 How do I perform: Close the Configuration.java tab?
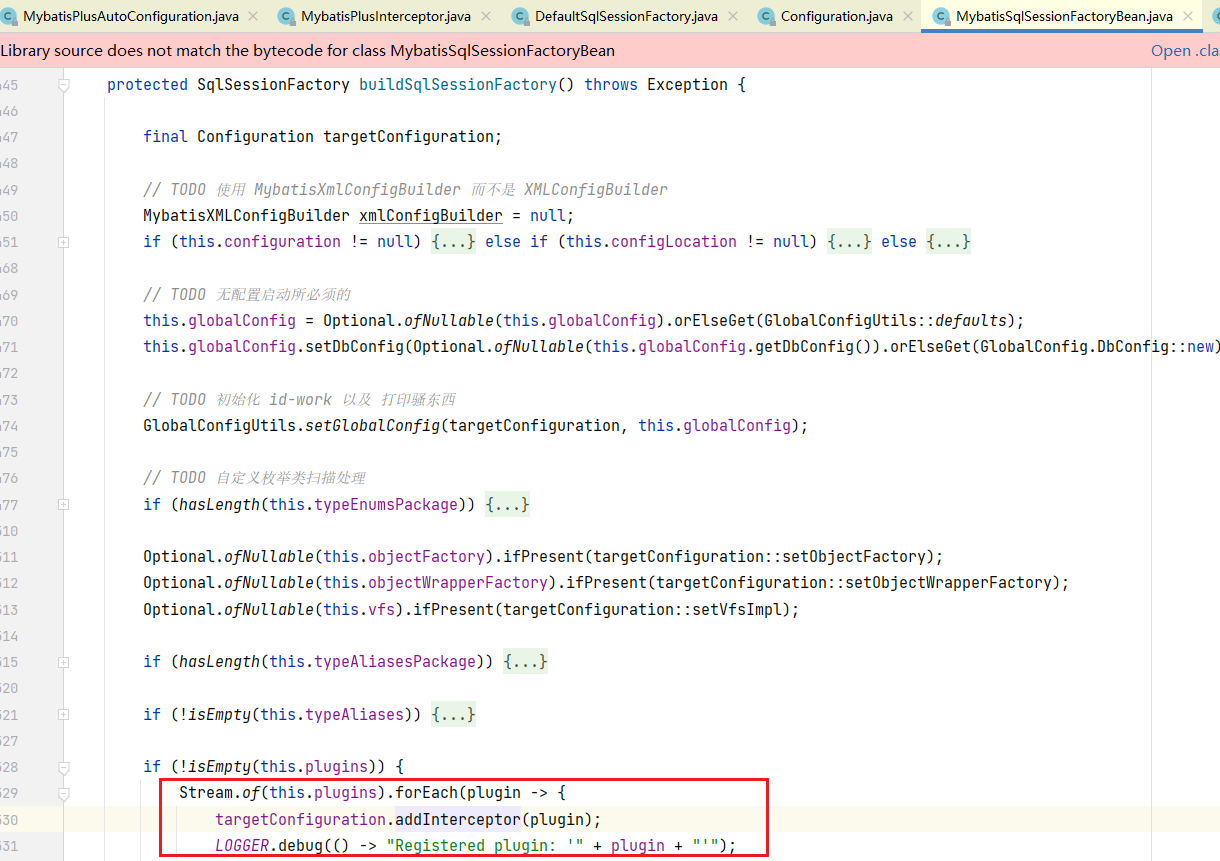[908, 16]
